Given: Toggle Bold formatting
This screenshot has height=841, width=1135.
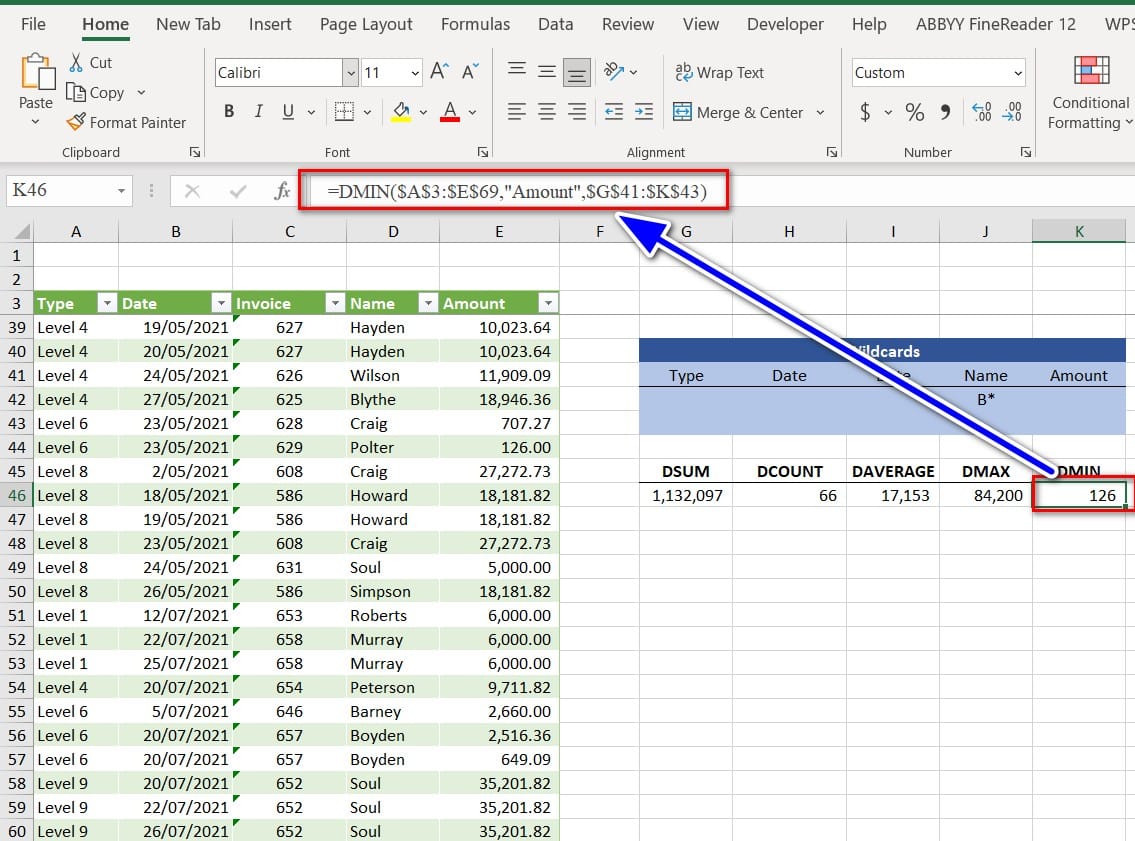Looking at the screenshot, I should pyautogui.click(x=229, y=112).
